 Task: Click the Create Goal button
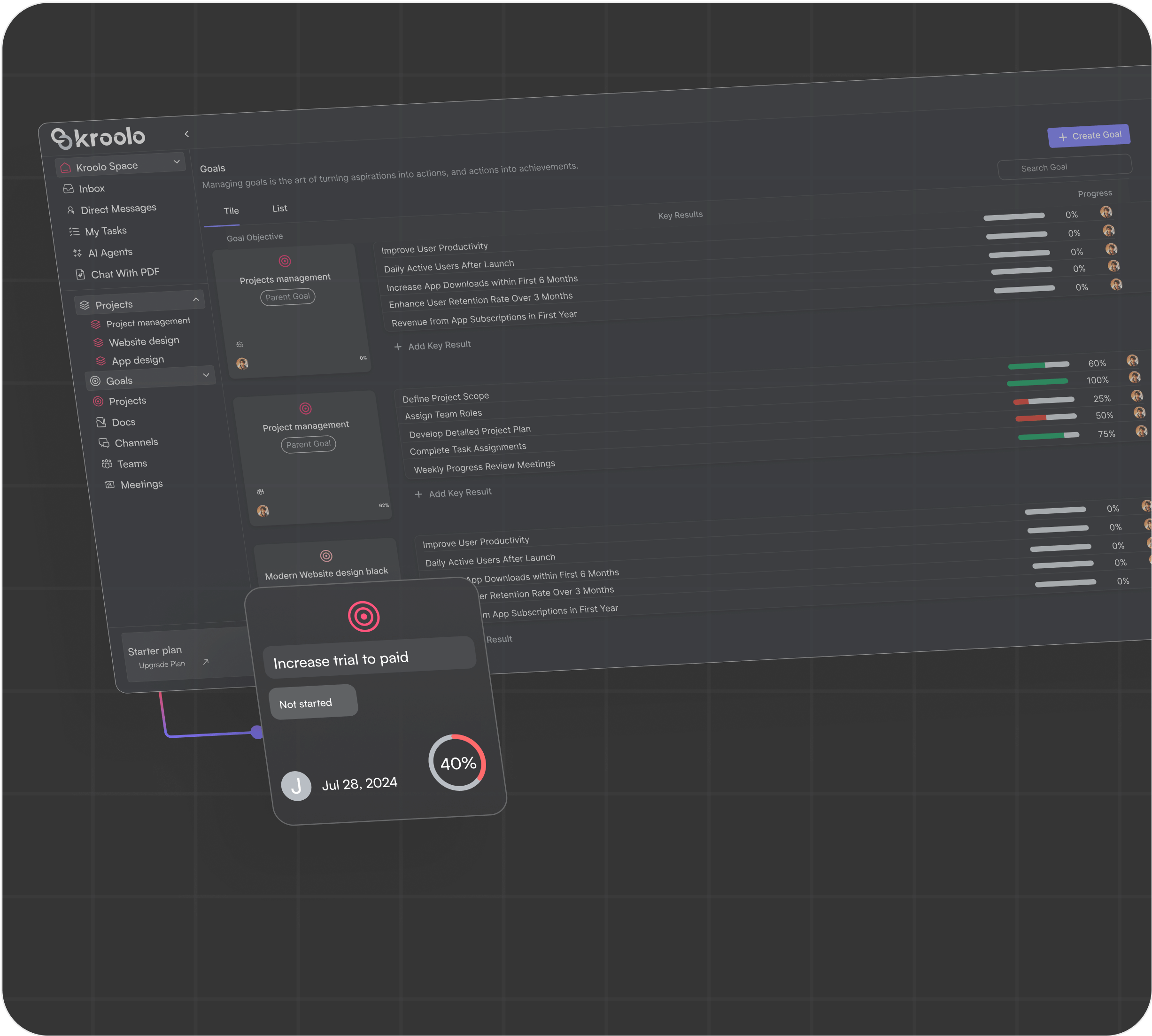click(x=1089, y=136)
